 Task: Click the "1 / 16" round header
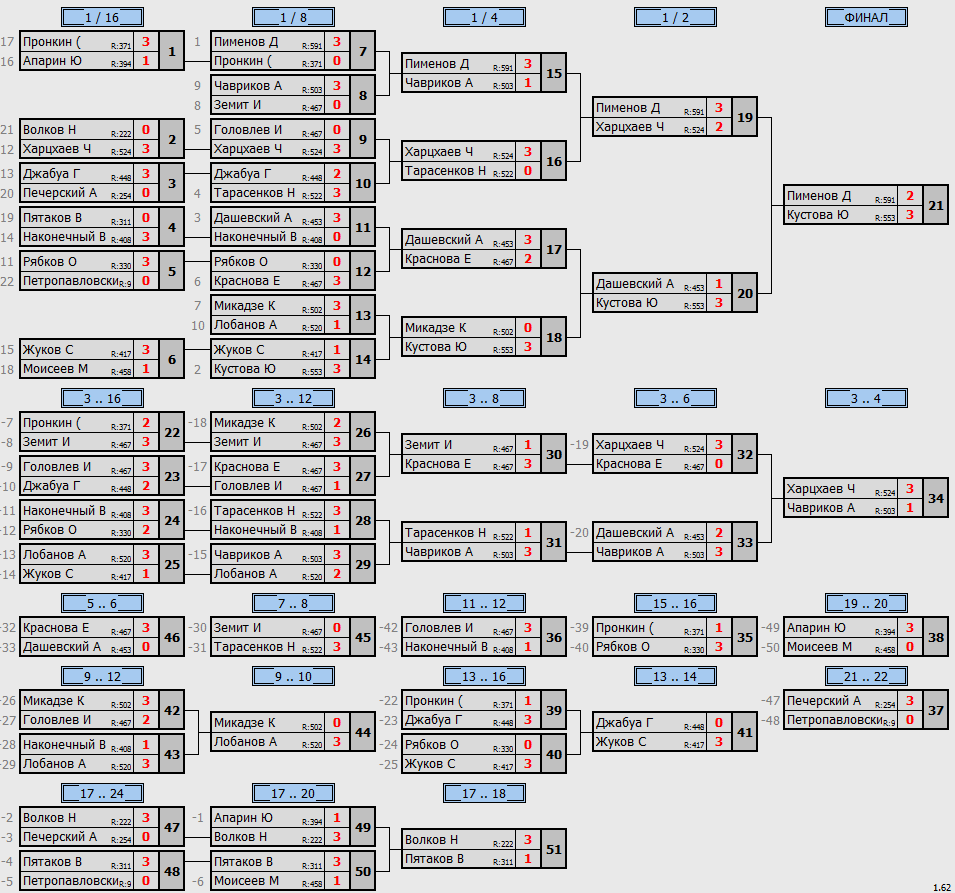[x=102, y=17]
